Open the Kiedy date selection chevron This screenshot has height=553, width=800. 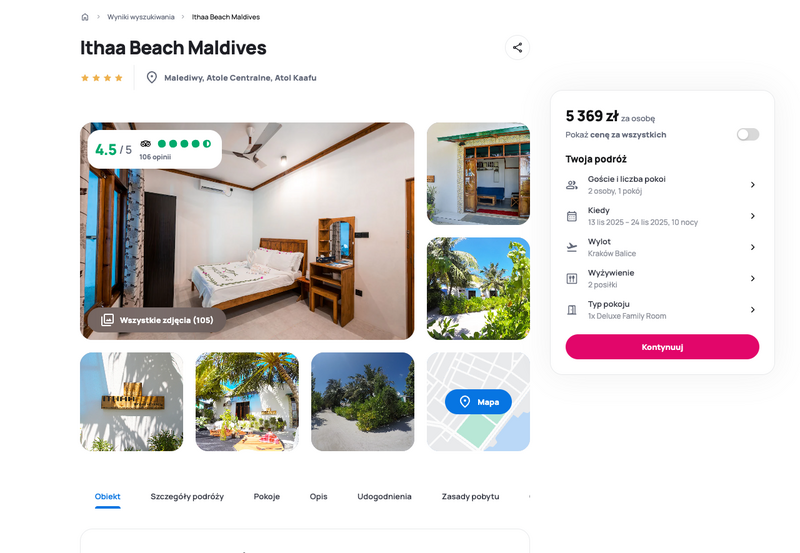(x=753, y=216)
